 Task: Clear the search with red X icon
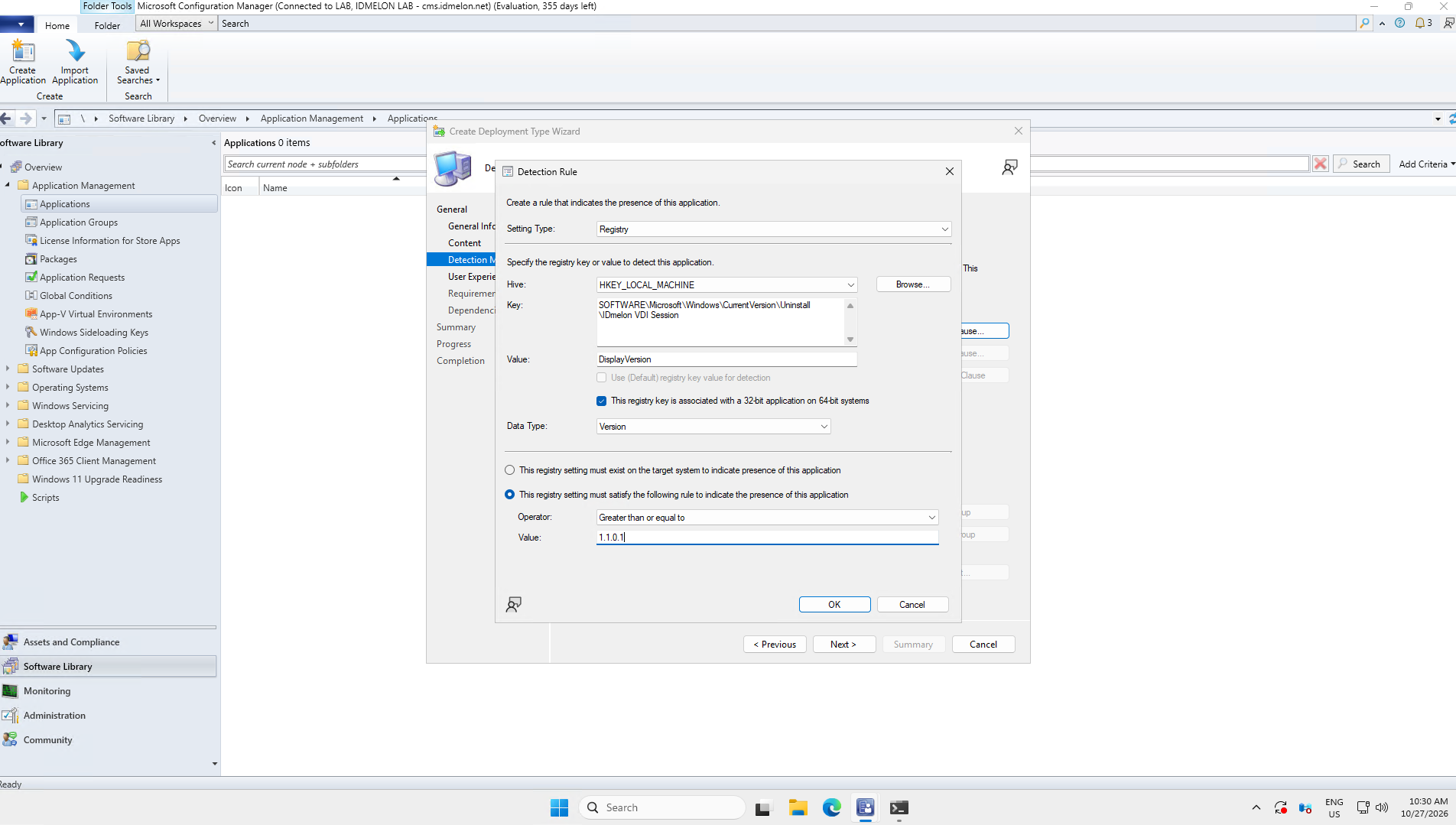coord(1320,164)
